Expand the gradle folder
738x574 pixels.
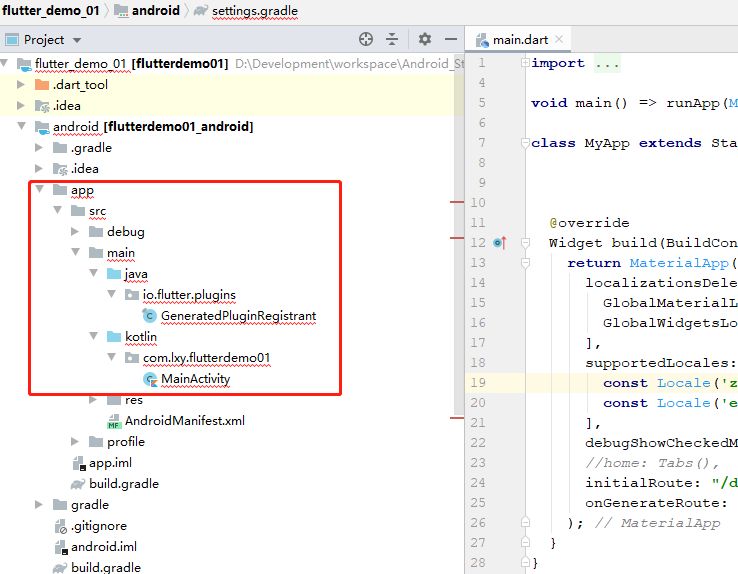pos(39,504)
